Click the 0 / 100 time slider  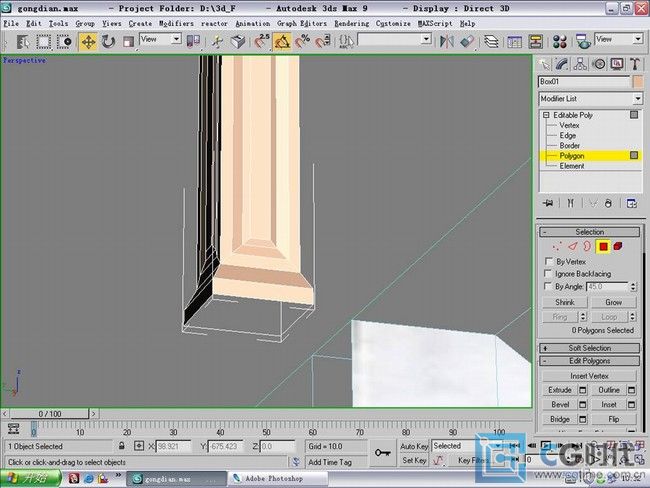tap(49, 414)
